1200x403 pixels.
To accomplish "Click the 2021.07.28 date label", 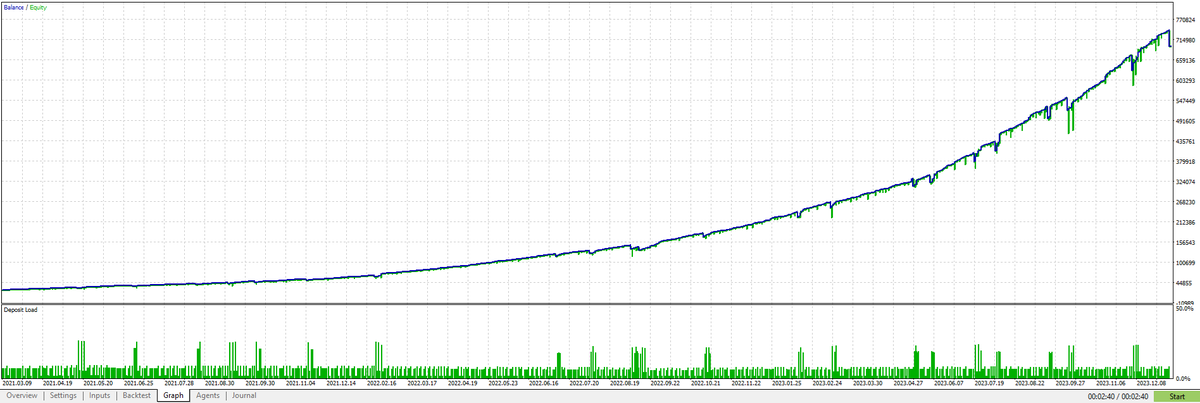I will (x=178, y=383).
